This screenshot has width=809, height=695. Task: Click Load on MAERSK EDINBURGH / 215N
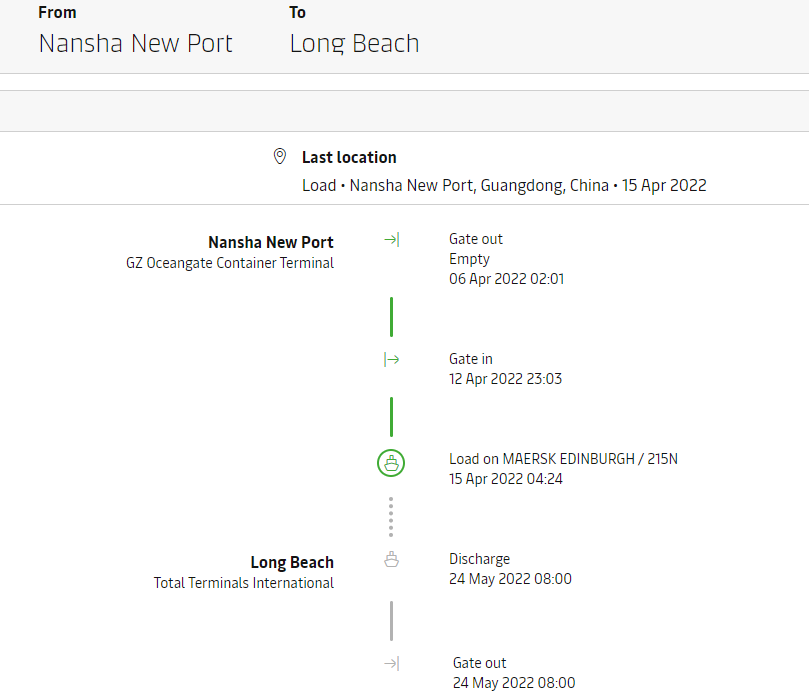(563, 459)
